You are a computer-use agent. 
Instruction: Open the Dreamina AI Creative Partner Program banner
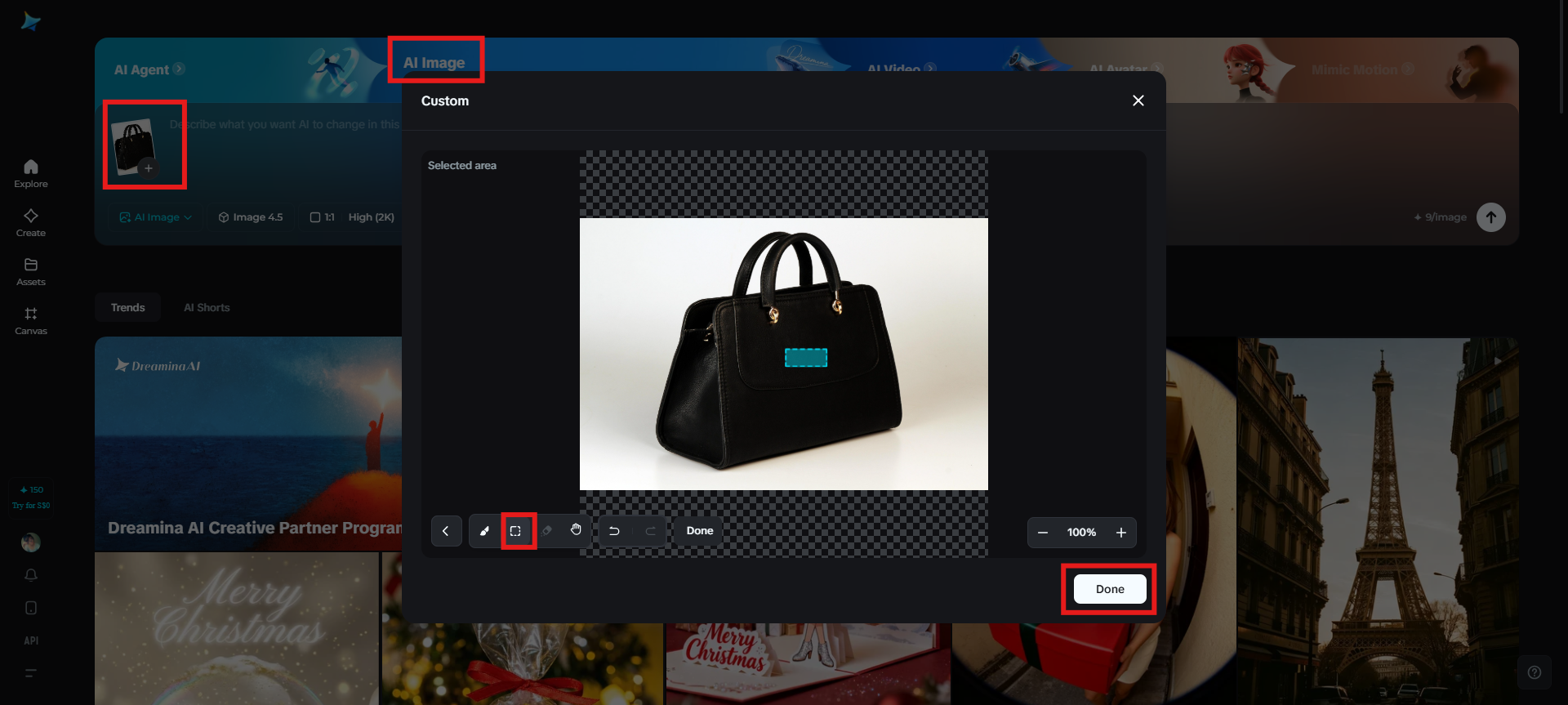(x=248, y=444)
